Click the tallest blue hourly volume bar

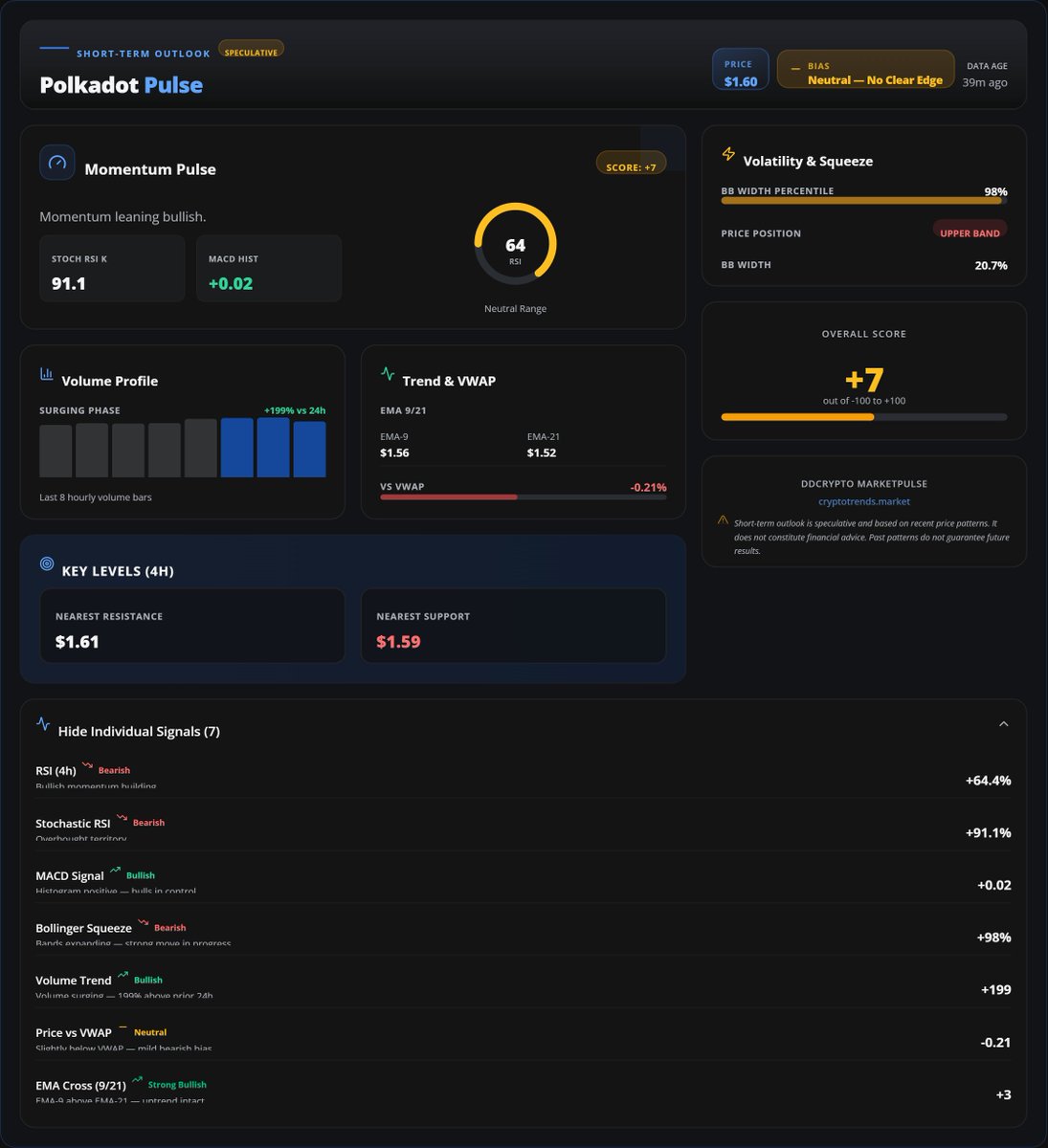tap(274, 447)
